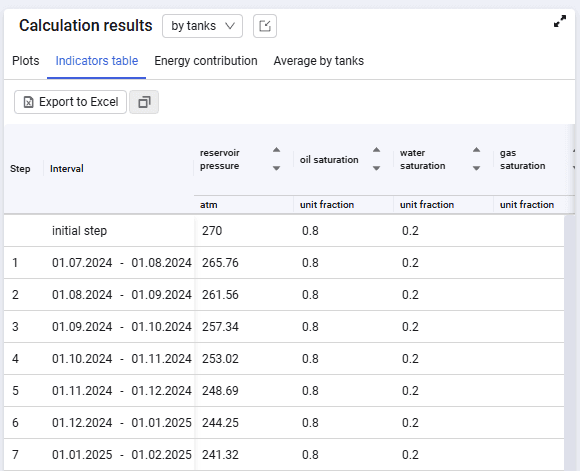Sort oil saturation descending with the down arrow
The height and width of the screenshot is (471, 580).
(x=377, y=168)
